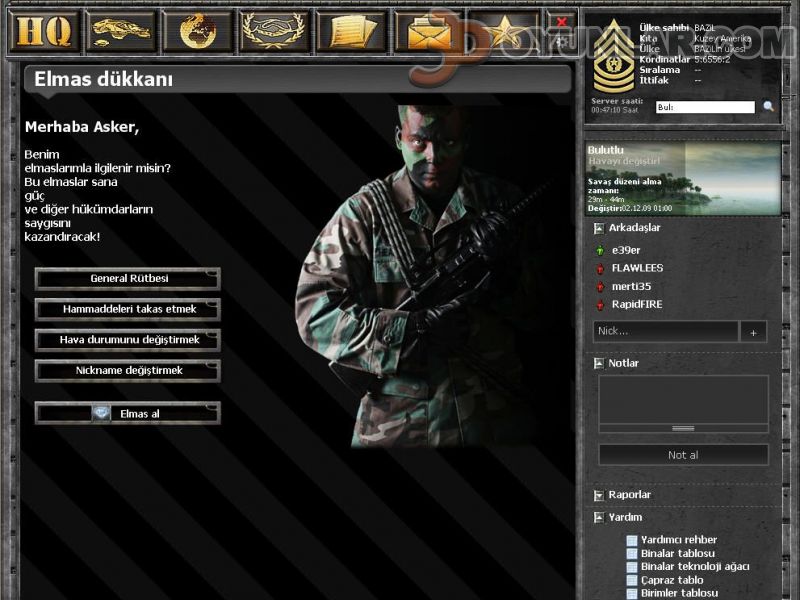This screenshot has height=600, width=800.
Task: Click the gold star ranking icon
Action: (x=505, y=32)
